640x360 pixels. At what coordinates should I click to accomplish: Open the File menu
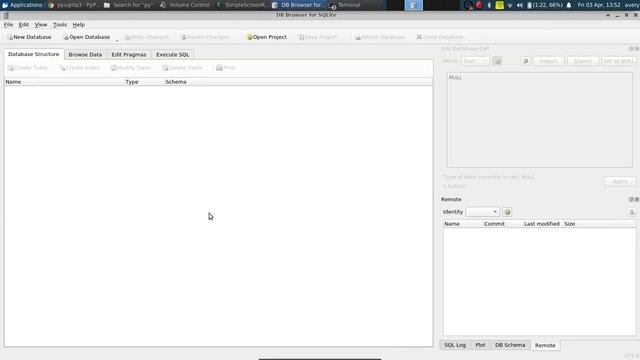click(x=8, y=24)
